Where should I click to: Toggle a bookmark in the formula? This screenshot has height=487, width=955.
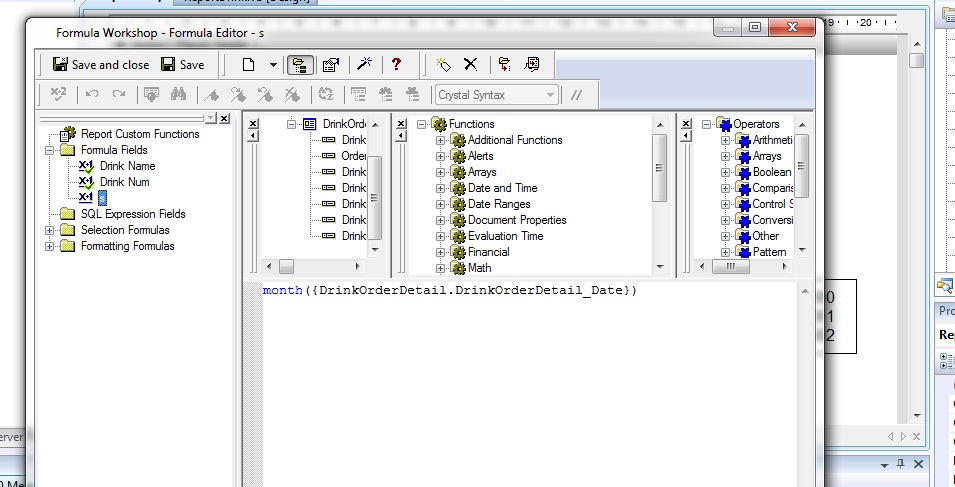point(211,95)
